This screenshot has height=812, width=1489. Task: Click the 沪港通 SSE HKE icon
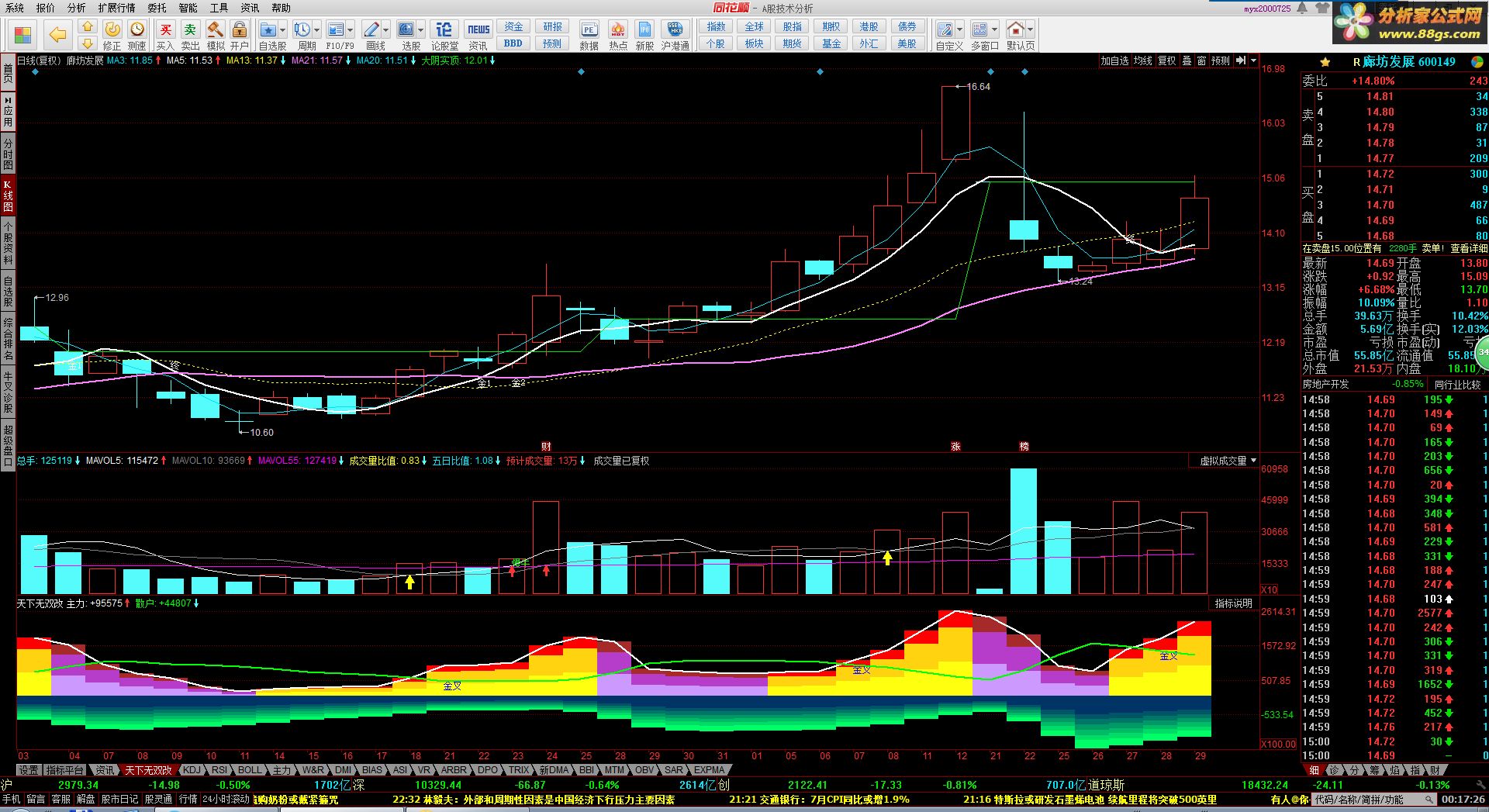coord(675,29)
